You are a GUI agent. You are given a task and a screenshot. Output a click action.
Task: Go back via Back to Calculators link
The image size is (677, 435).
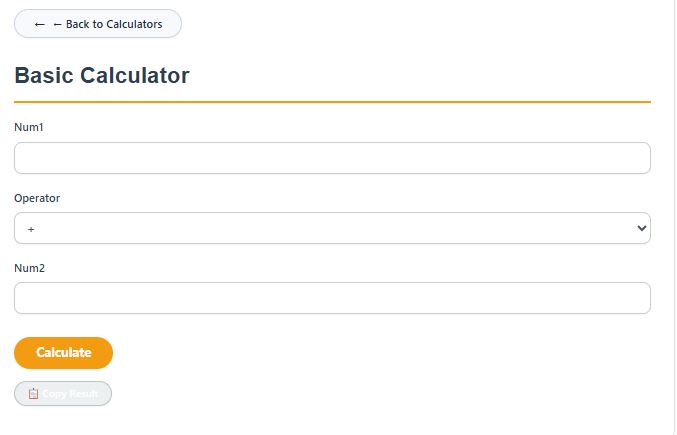(98, 24)
